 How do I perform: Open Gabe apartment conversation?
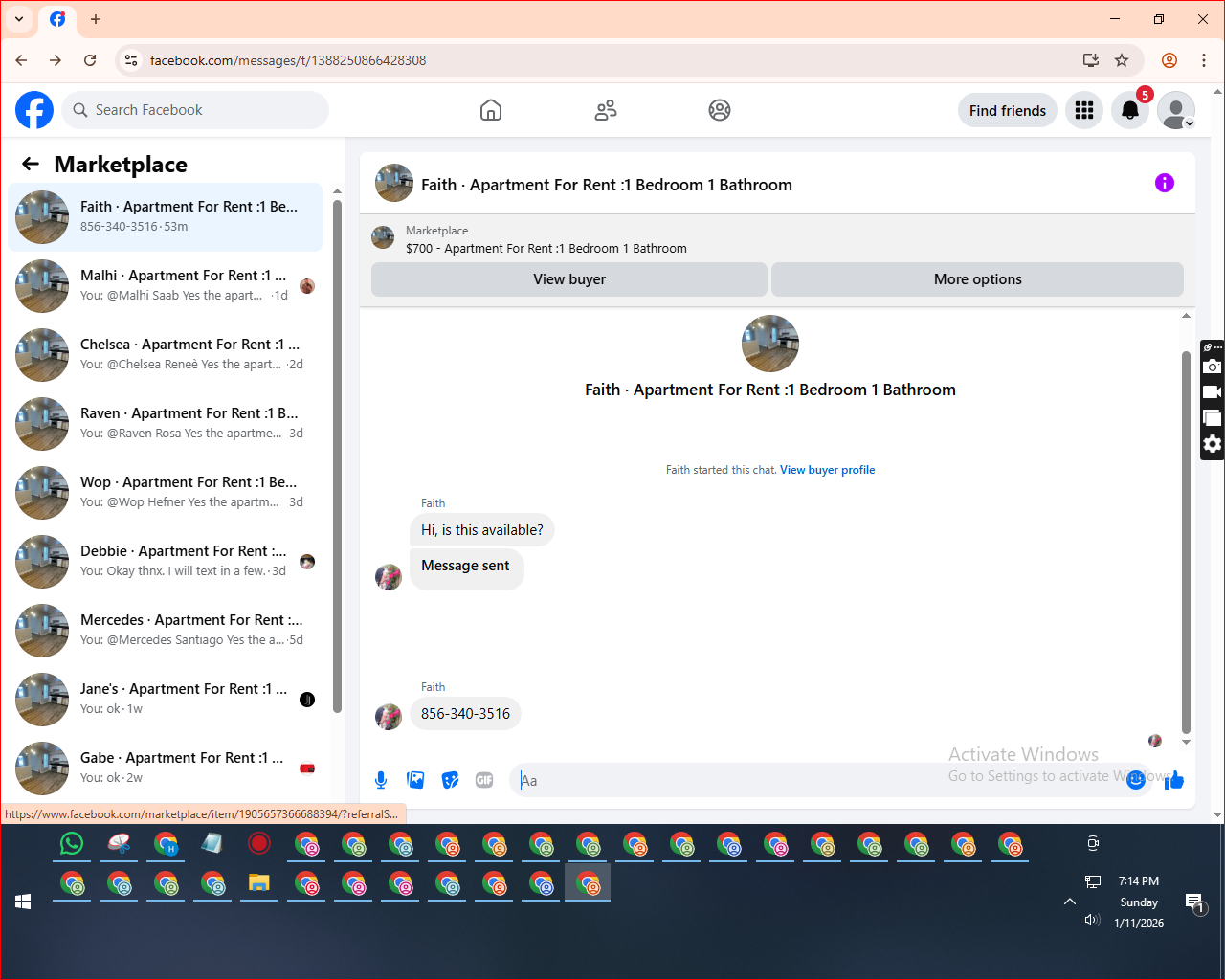click(x=166, y=768)
